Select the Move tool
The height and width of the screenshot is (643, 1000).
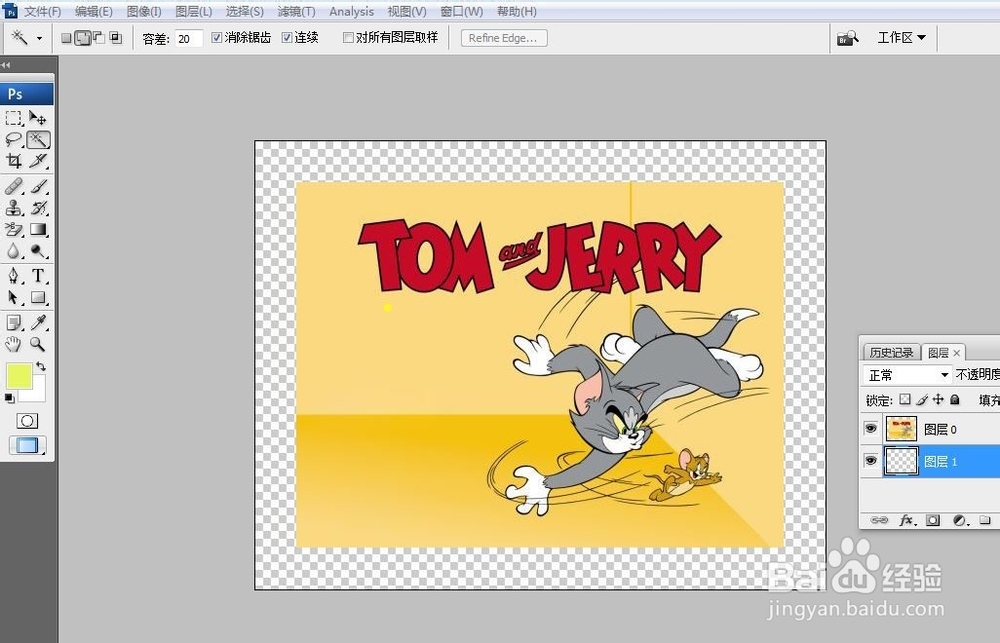click(38, 118)
